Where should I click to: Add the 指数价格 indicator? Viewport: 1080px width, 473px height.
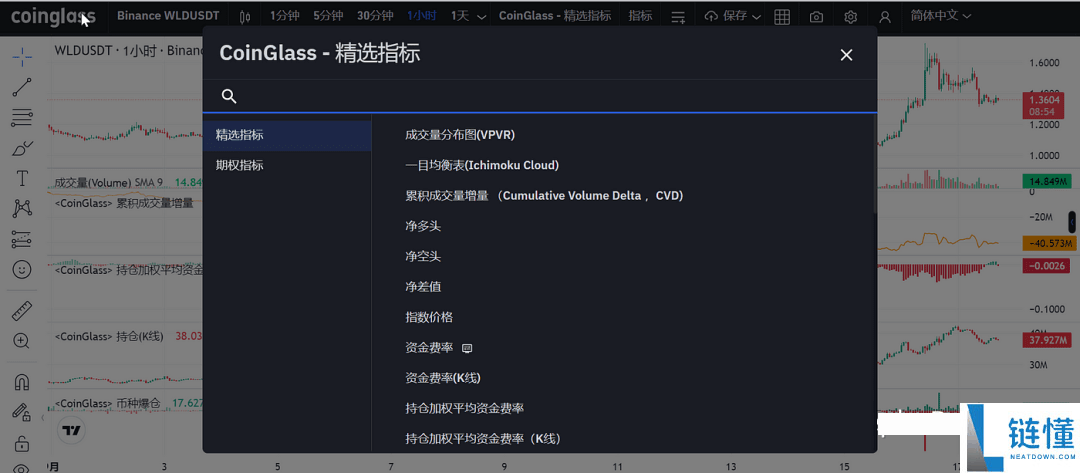click(429, 317)
